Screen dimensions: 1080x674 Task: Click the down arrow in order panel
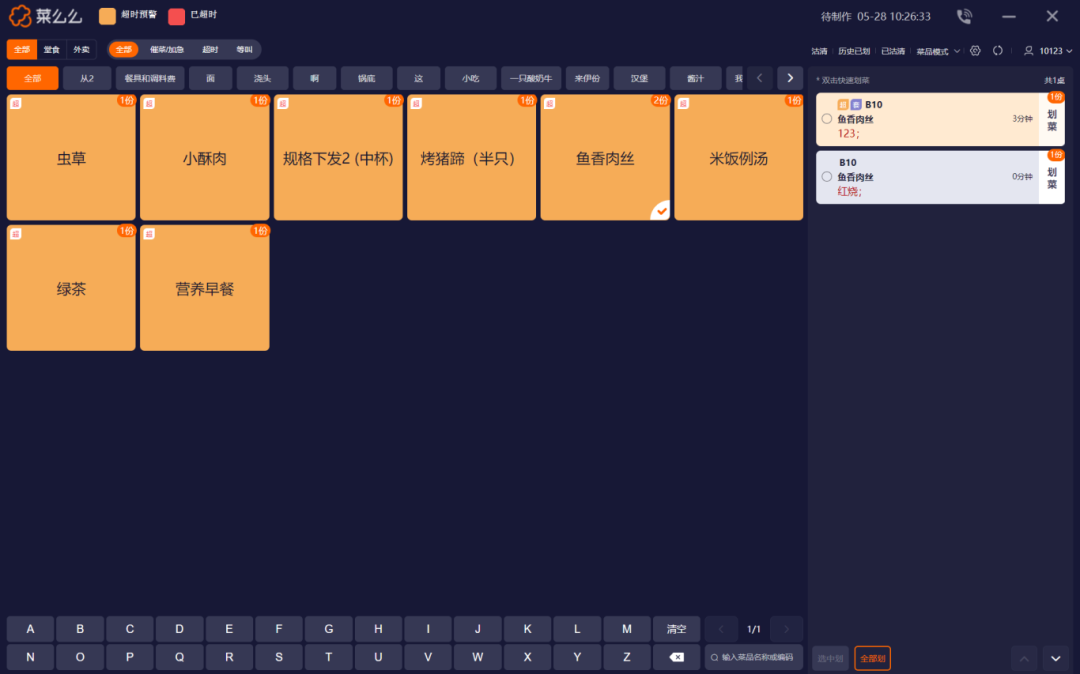(x=1055, y=659)
